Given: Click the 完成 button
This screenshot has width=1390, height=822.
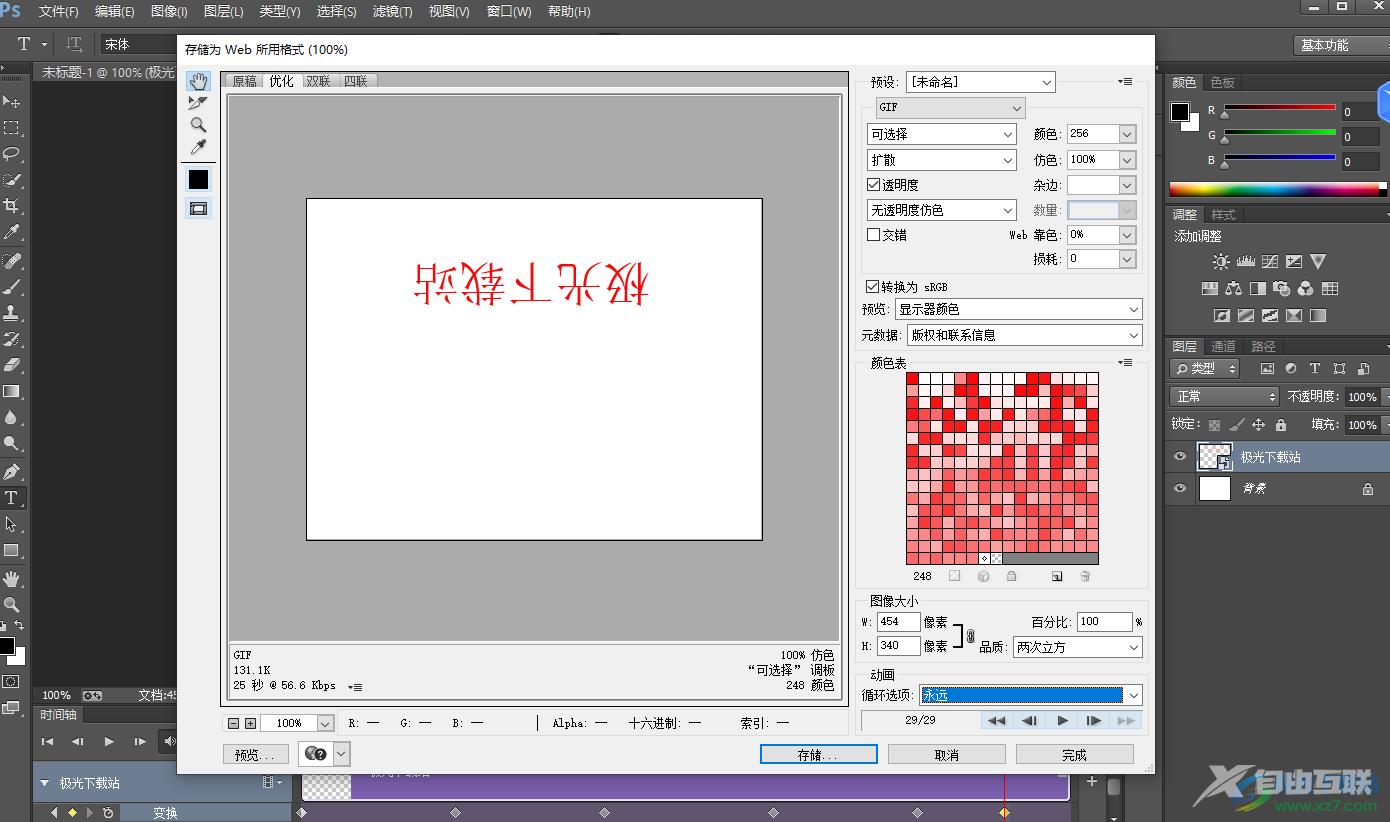Looking at the screenshot, I should click(x=1075, y=755).
